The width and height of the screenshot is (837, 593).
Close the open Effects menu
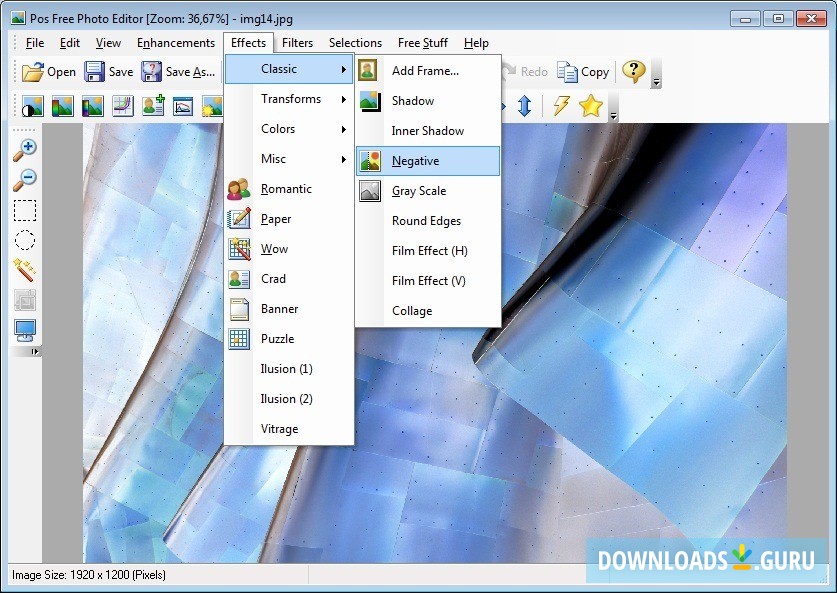click(248, 43)
